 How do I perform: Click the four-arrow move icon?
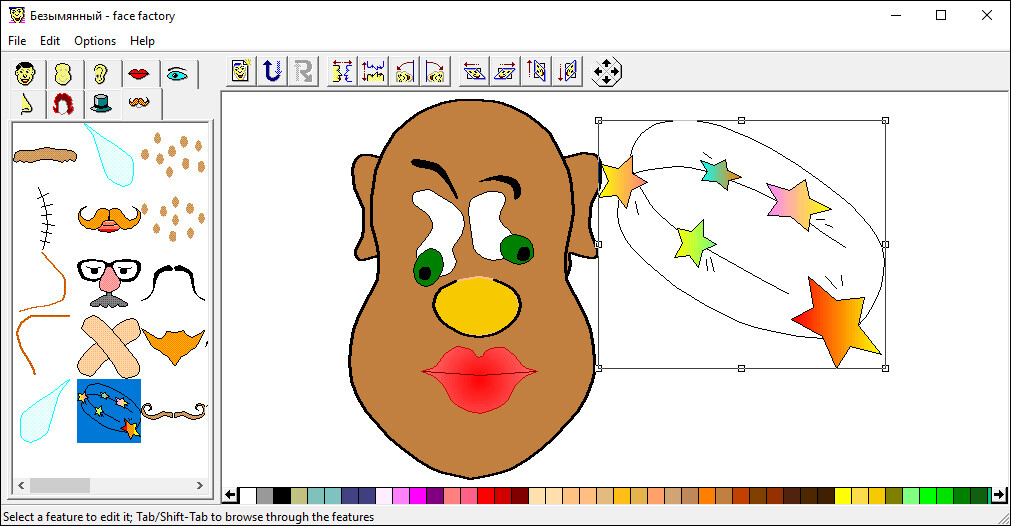(606, 72)
